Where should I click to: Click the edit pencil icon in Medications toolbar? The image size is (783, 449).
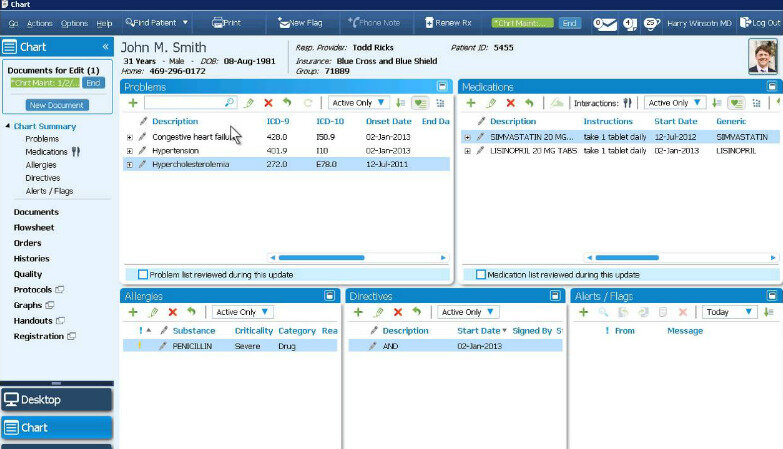490,103
